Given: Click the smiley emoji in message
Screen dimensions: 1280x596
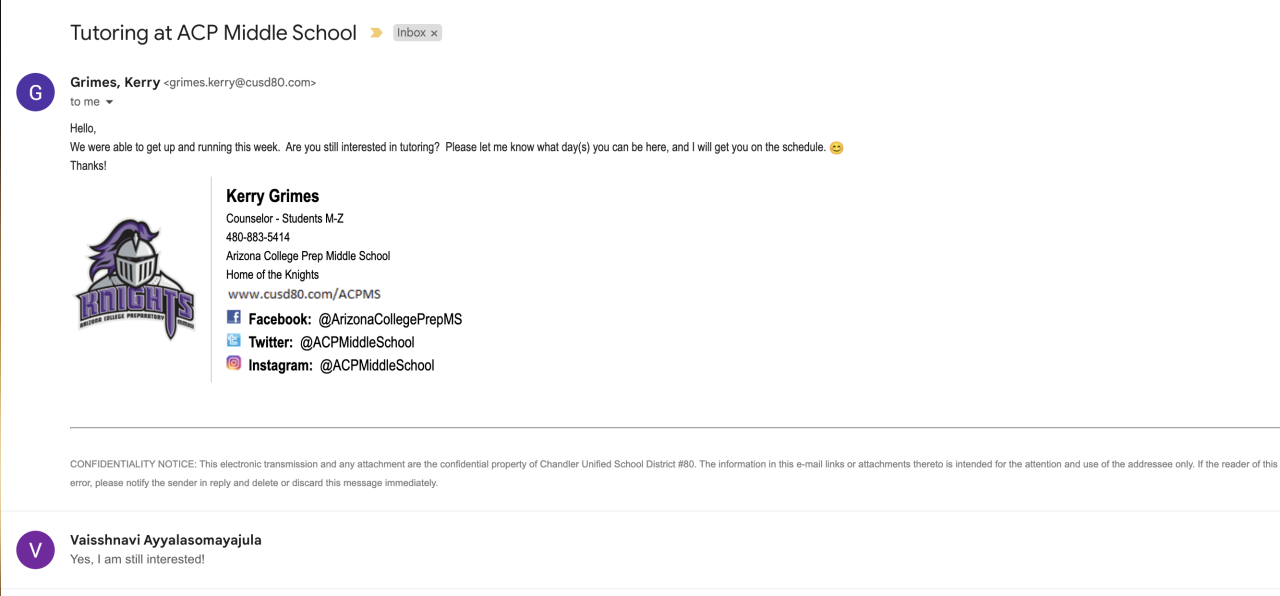Looking at the screenshot, I should 837,148.
